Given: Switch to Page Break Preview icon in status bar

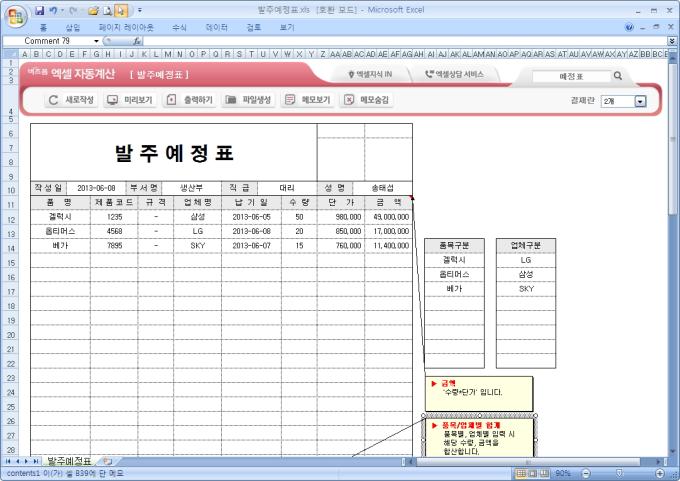Looking at the screenshot, I should [544, 473].
